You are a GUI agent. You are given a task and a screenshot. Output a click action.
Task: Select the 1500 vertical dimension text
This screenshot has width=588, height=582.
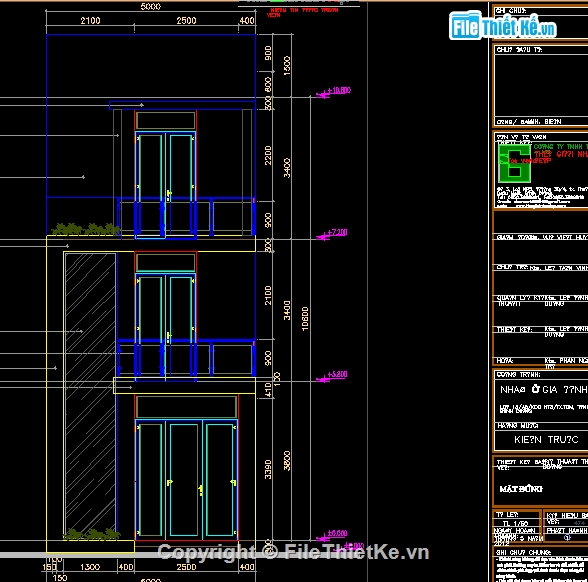pos(287,66)
